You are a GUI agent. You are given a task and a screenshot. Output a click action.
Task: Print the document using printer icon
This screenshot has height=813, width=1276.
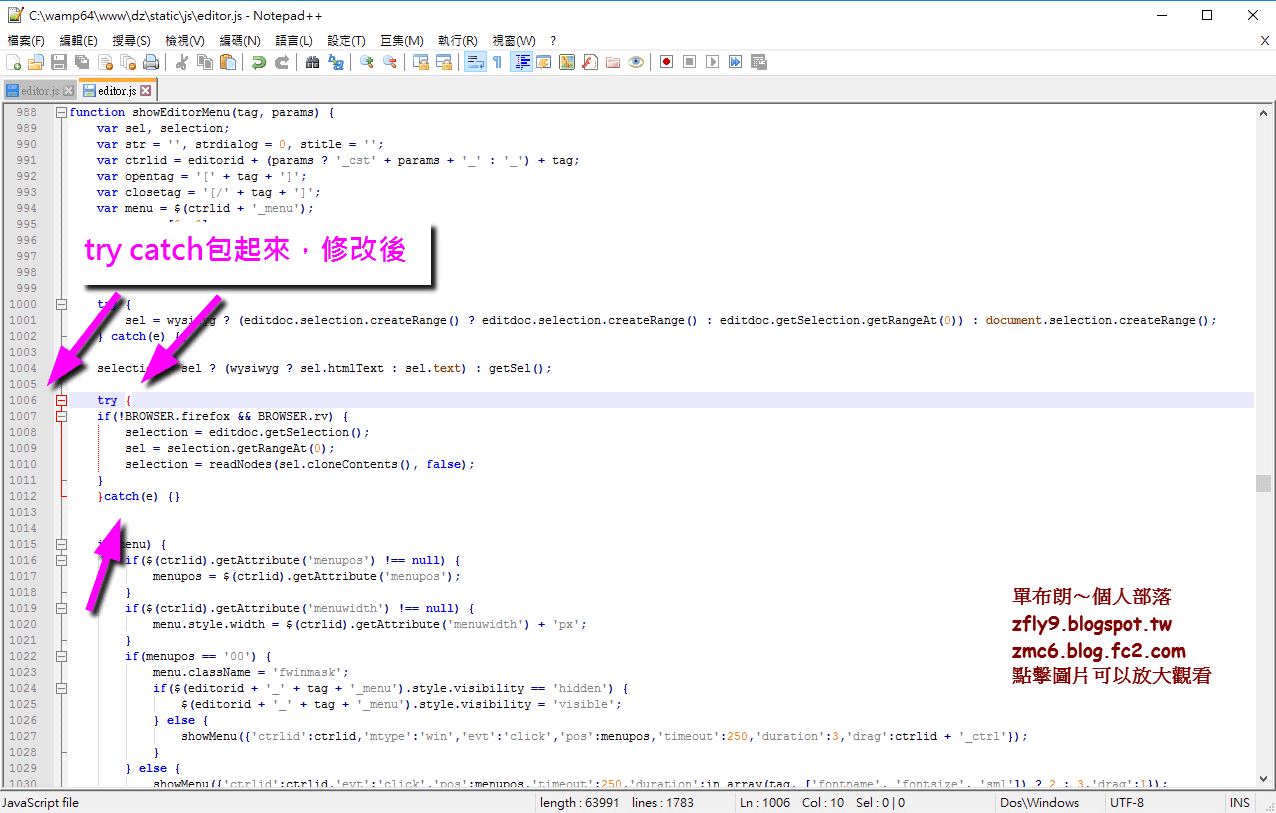[150, 62]
